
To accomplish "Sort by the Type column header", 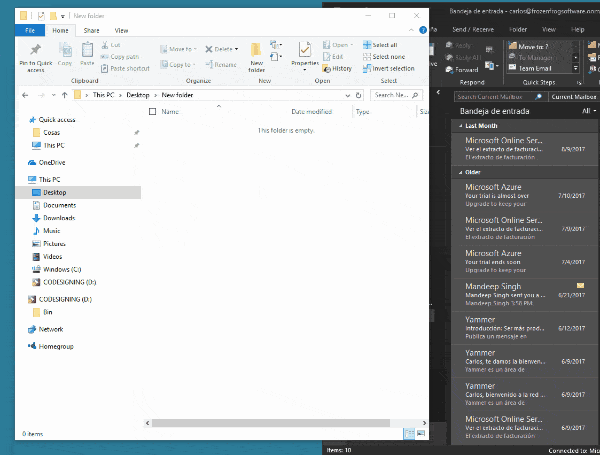I will pos(362,112).
